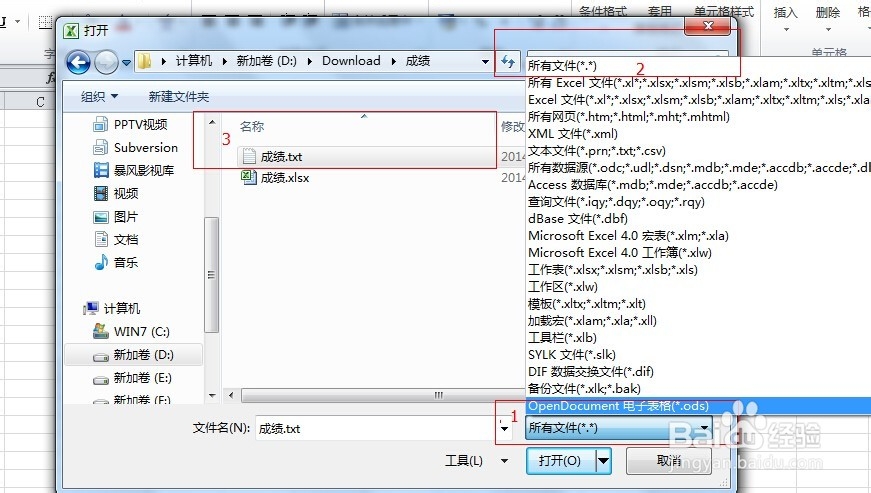Select 计算机 node in navigation pane
The height and width of the screenshot is (493, 871).
pyautogui.click(x=112, y=308)
